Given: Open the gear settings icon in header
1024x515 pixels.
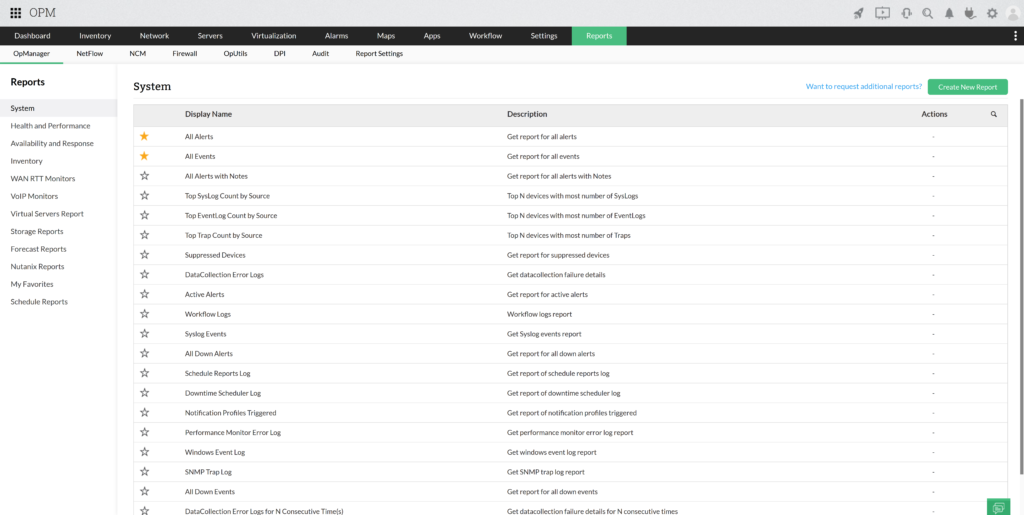Looking at the screenshot, I should (x=992, y=13).
